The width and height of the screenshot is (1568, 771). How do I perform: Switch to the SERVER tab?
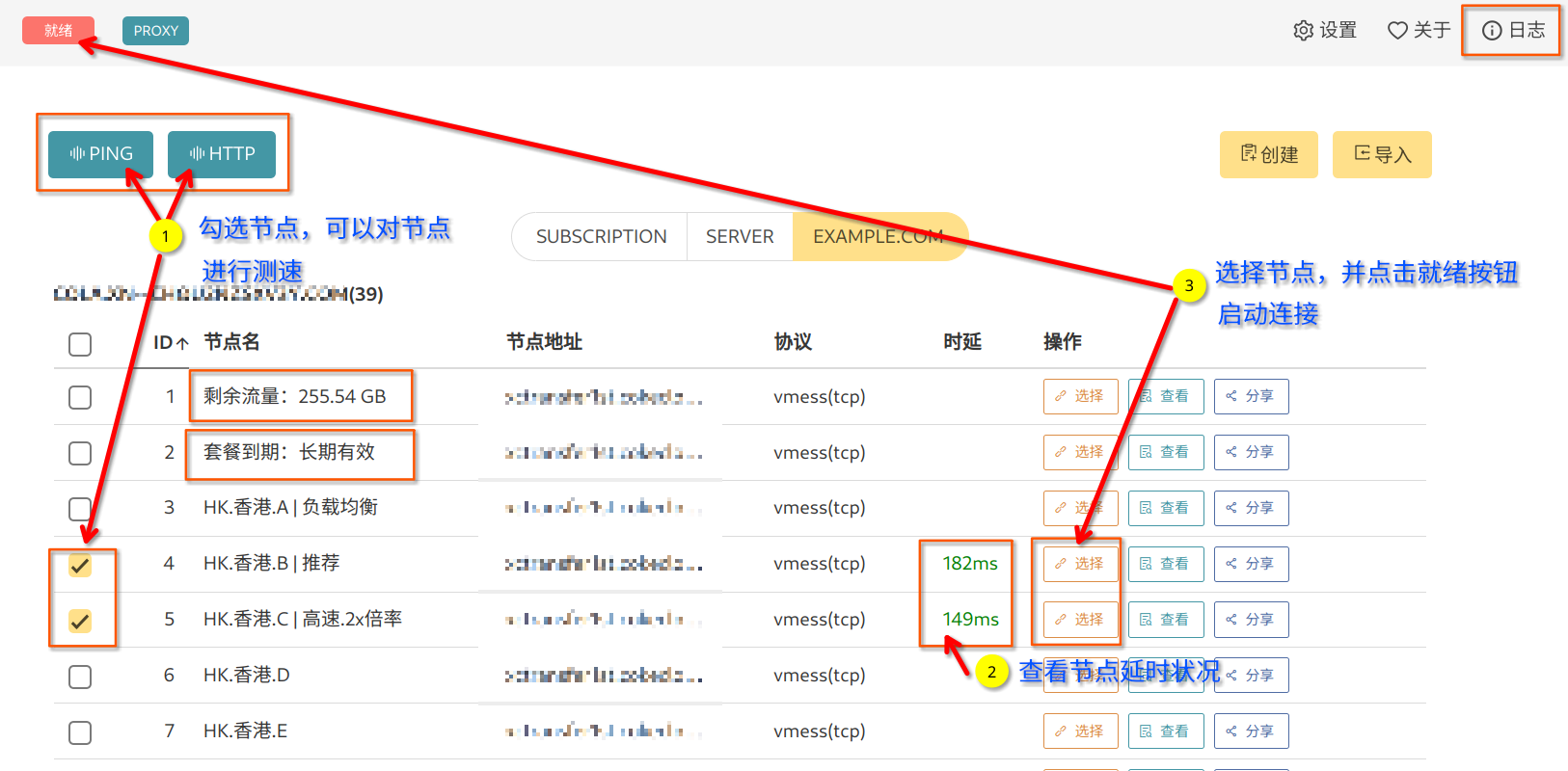[x=740, y=237]
